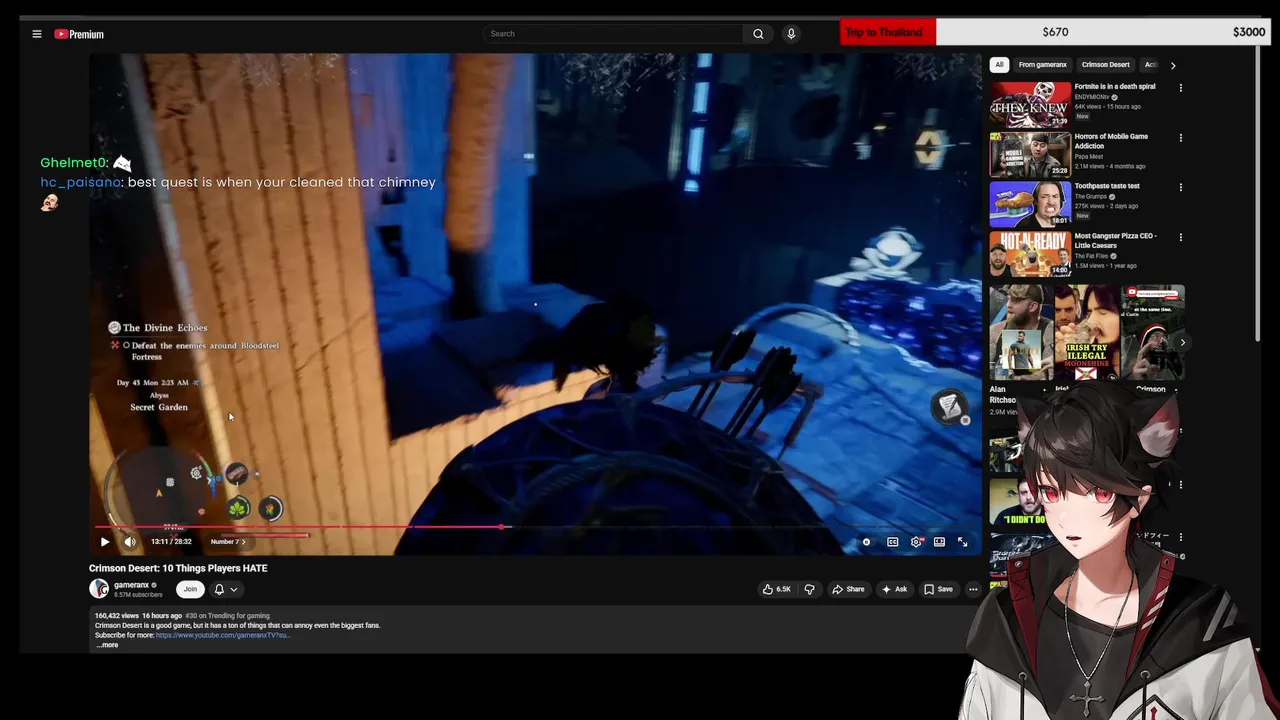
Task: Select the 'From gameranx' filter chip
Action: [x=1042, y=65]
